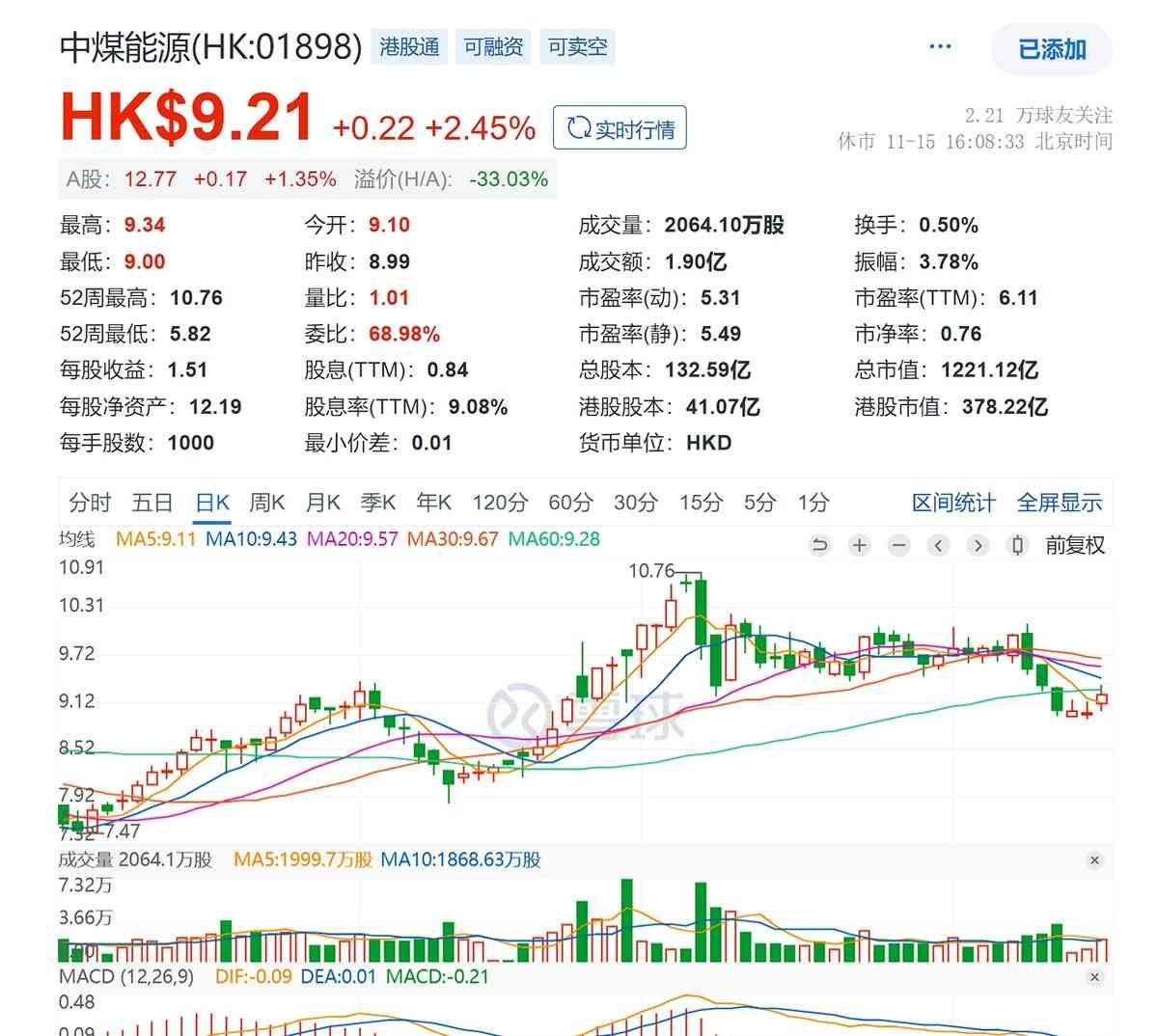Open the 前复权 price adjustment dropdown
1158x1036 pixels.
click(x=1075, y=546)
